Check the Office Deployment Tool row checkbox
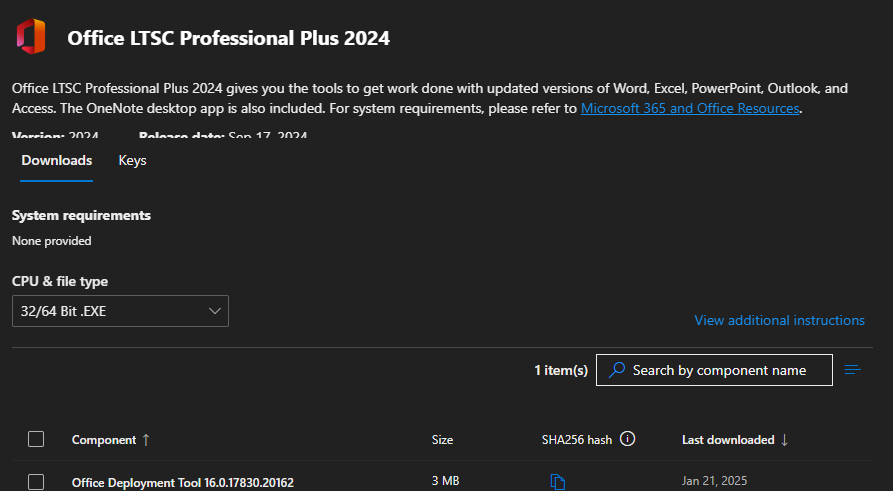893x491 pixels. click(36, 482)
